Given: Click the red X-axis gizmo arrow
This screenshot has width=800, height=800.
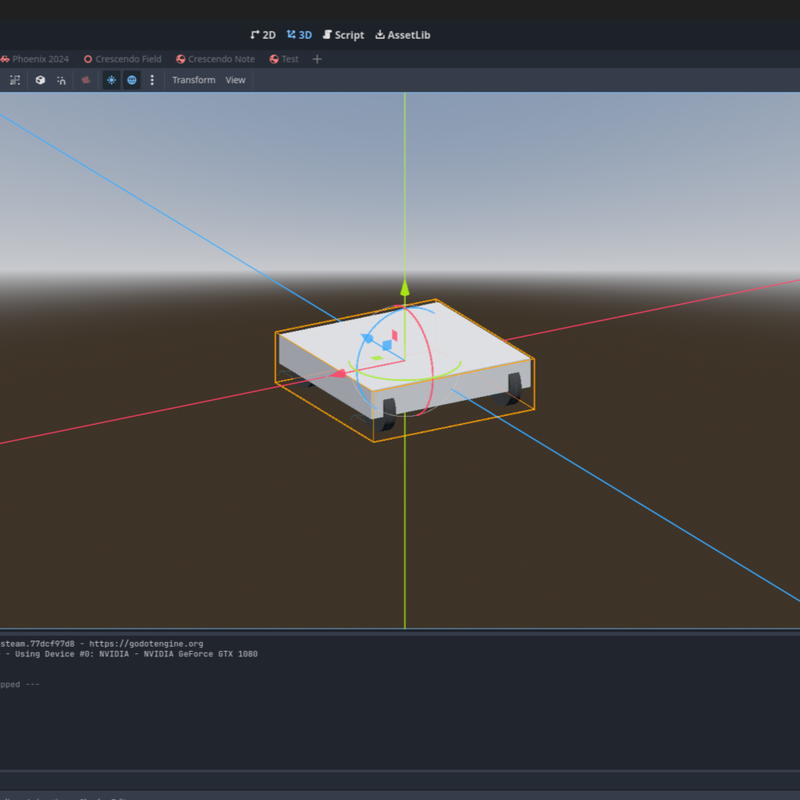Looking at the screenshot, I should 340,374.
